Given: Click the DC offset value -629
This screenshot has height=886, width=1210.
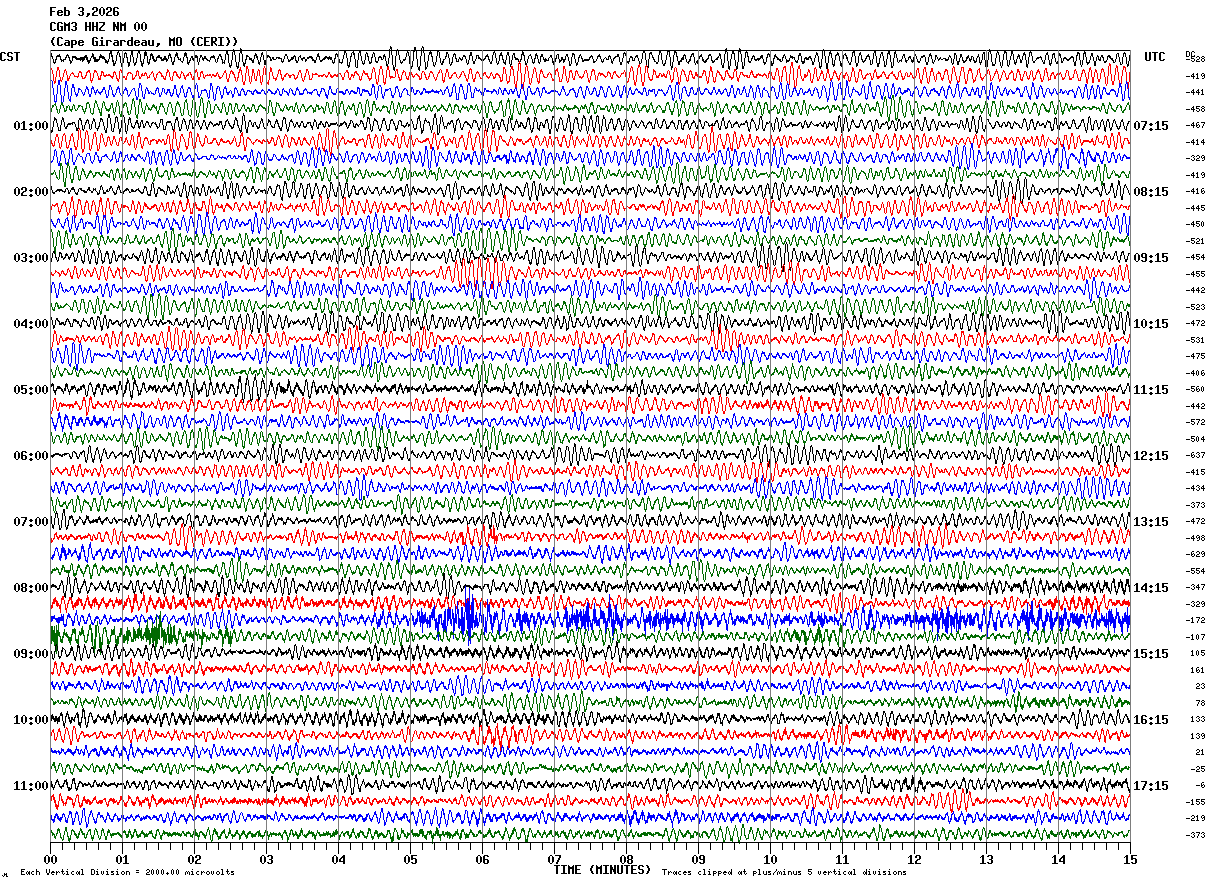Looking at the screenshot, I should click(x=1195, y=554).
